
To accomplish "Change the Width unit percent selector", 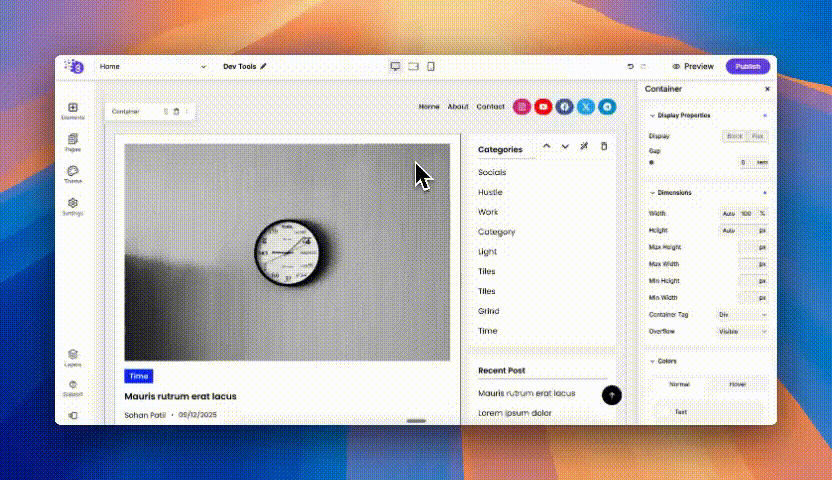I will click(762, 213).
